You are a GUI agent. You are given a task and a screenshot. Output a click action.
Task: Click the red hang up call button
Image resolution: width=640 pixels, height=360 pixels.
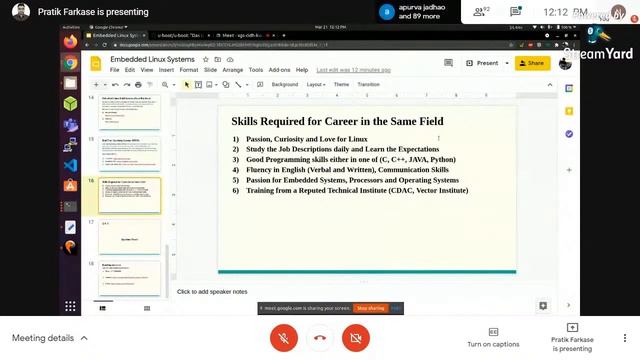(x=320, y=338)
